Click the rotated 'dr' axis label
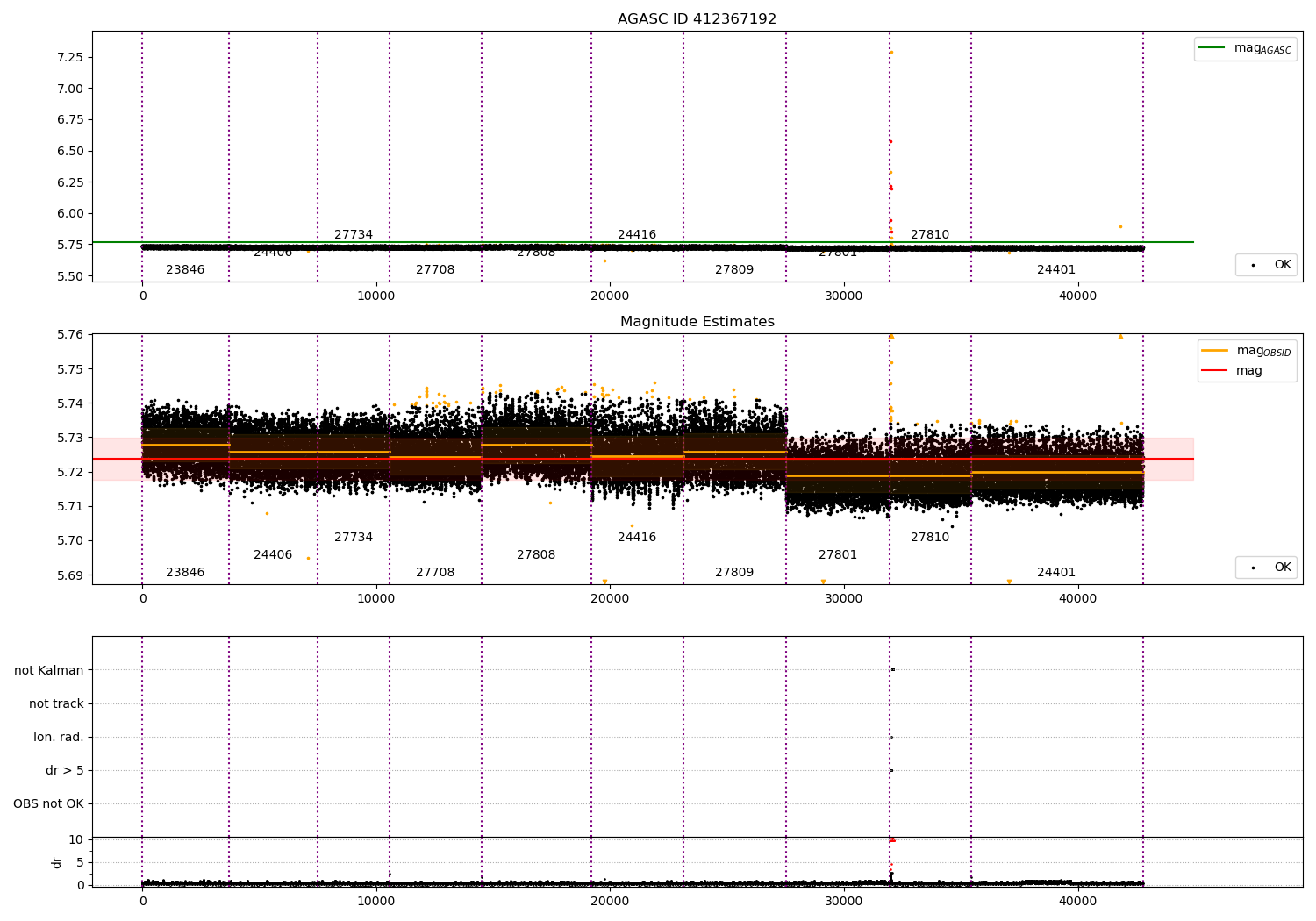This screenshot has height=921, width=1316. pyautogui.click(x=57, y=862)
